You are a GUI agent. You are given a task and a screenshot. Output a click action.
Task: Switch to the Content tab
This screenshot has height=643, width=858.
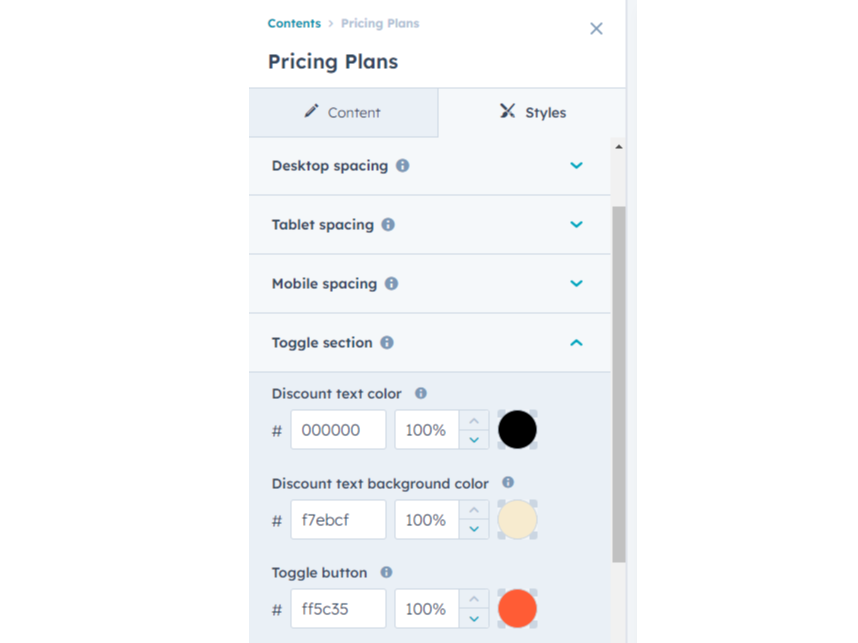(343, 112)
